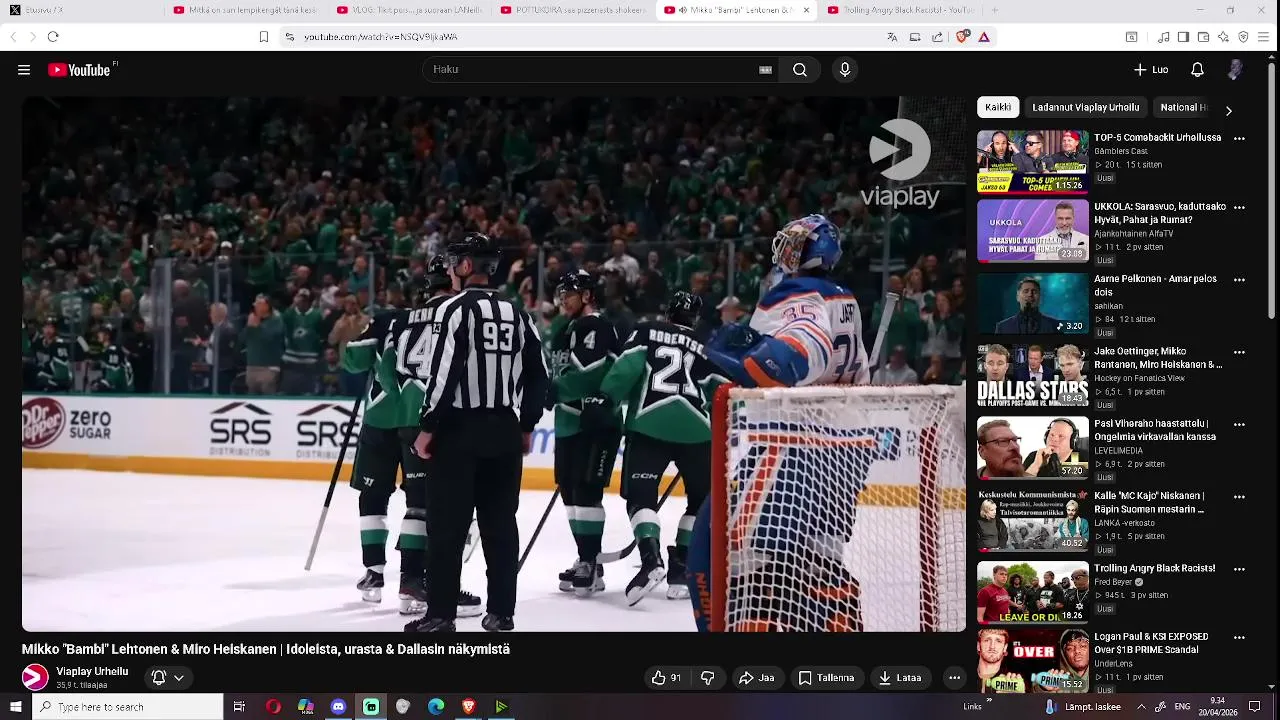Toggle the browser sidebar panel
The image size is (1280, 720).
point(1183,37)
